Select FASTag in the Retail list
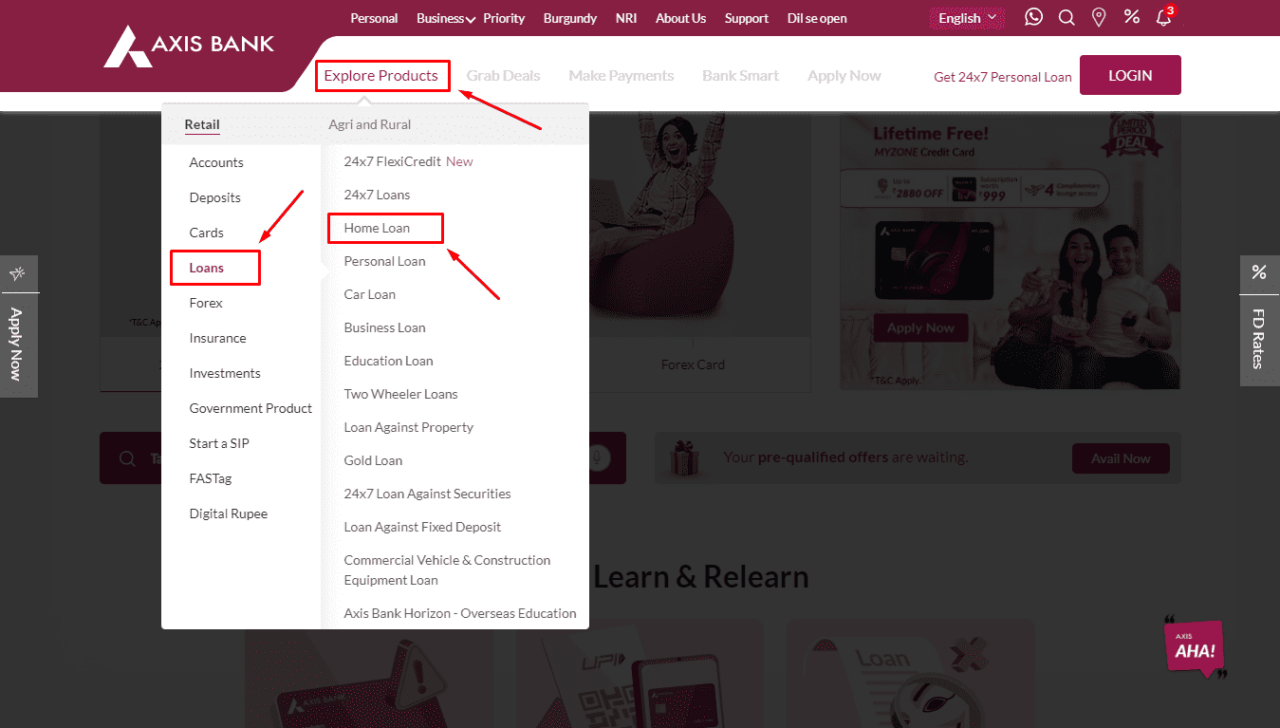This screenshot has width=1280, height=728. (x=210, y=478)
